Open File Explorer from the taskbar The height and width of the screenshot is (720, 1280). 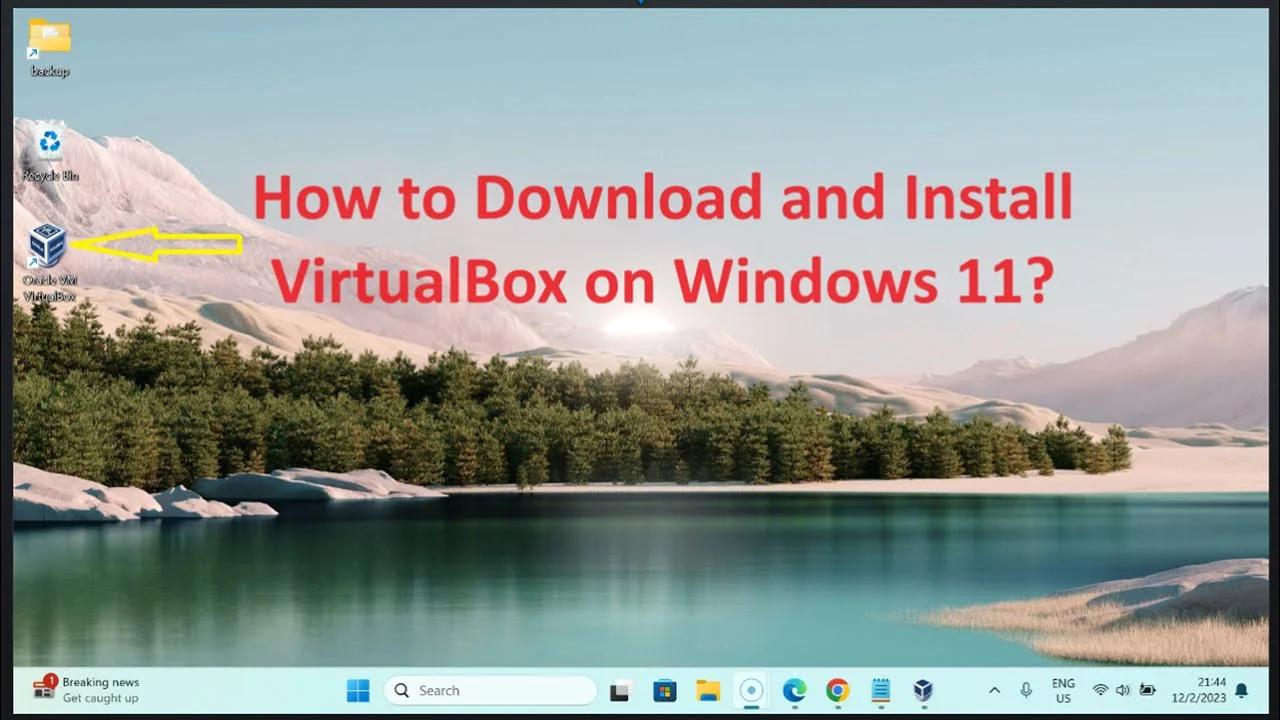click(706, 690)
